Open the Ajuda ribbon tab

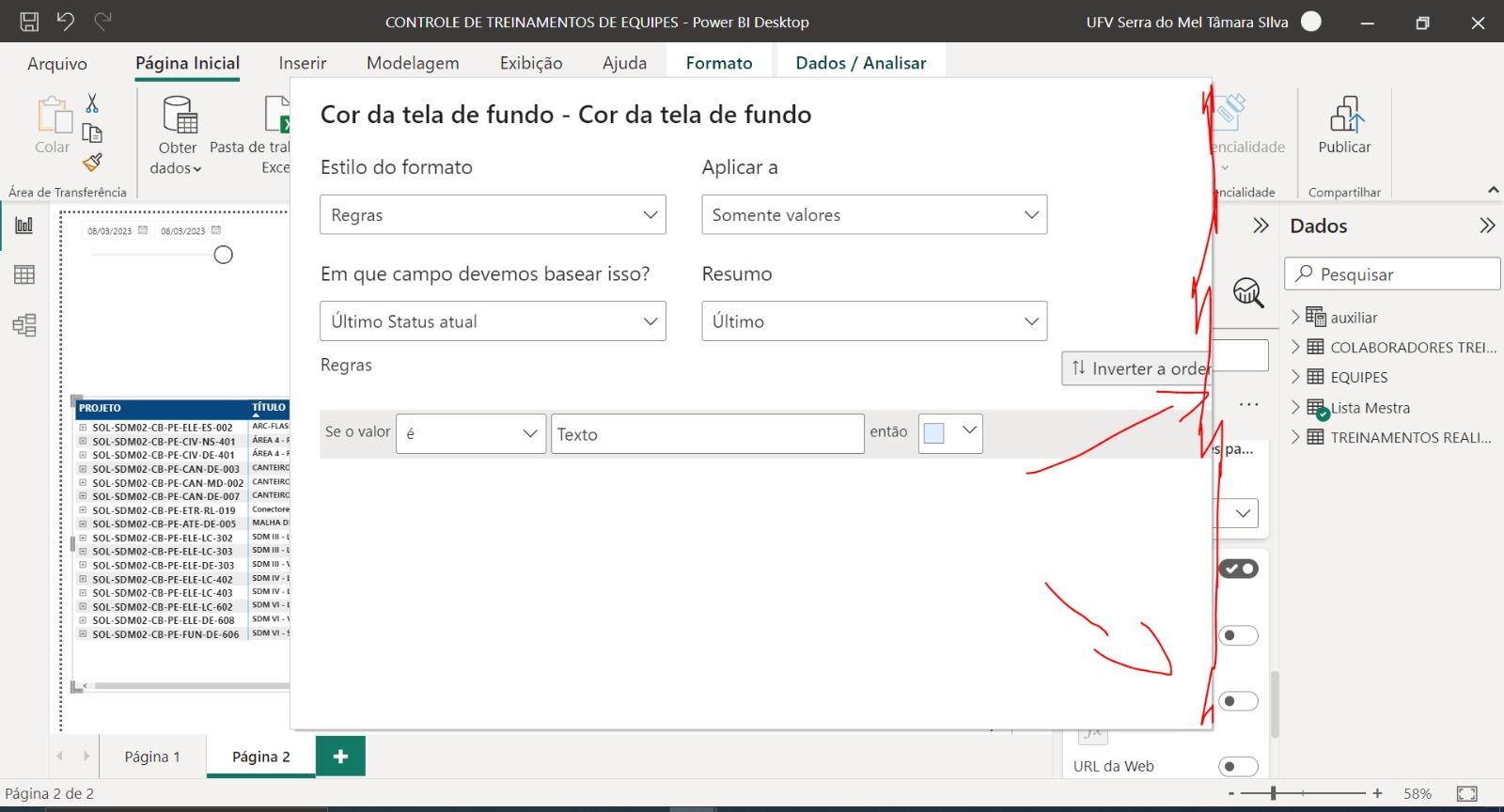624,63
